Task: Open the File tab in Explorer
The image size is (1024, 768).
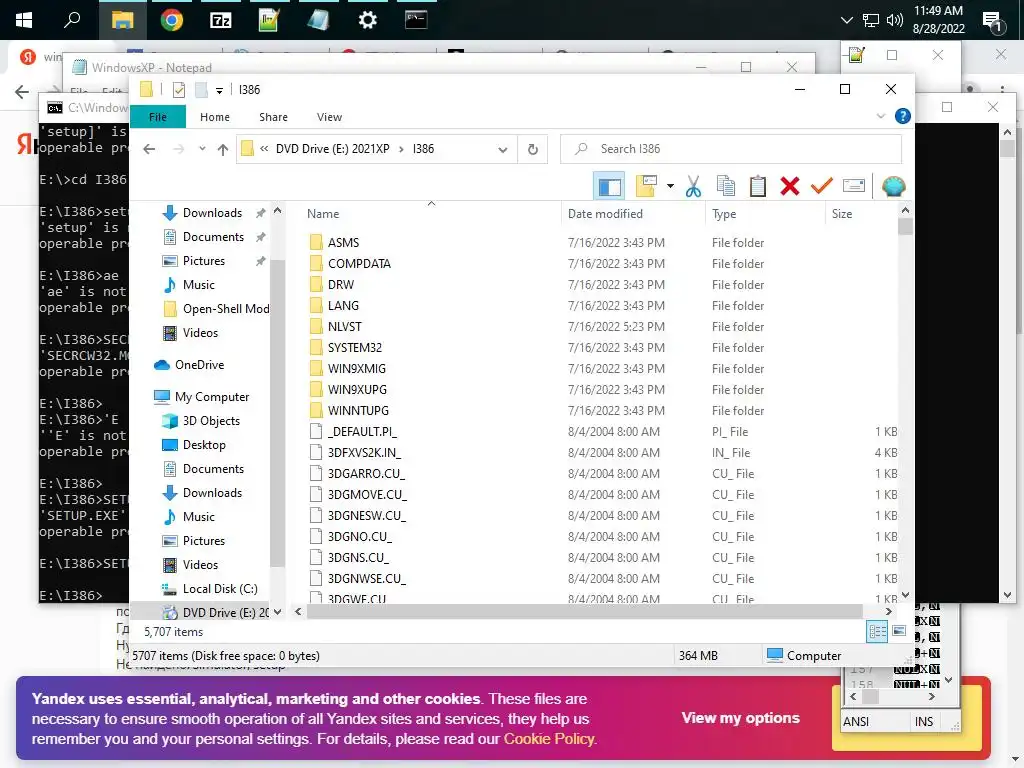Action: (158, 117)
